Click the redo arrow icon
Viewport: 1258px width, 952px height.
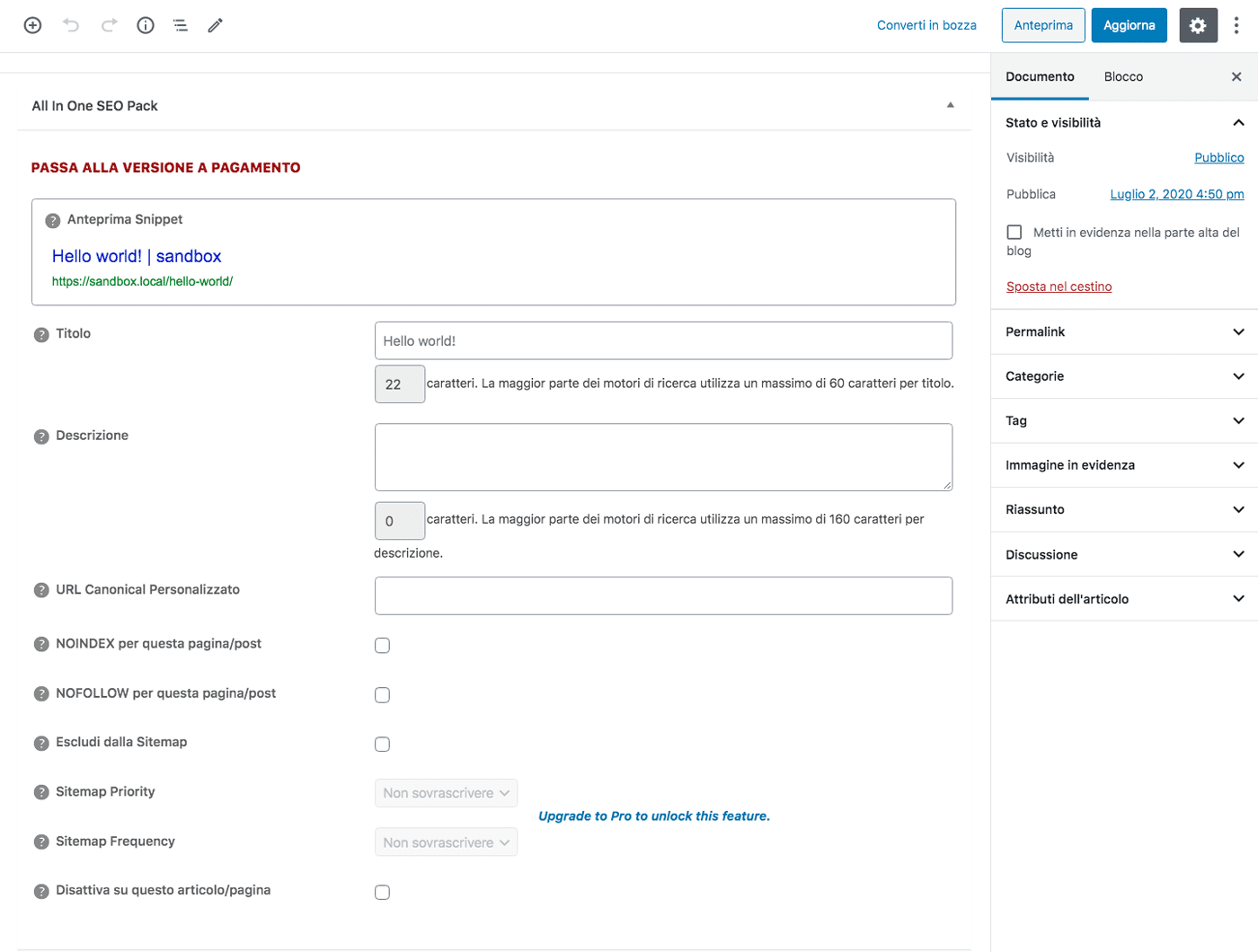109,25
